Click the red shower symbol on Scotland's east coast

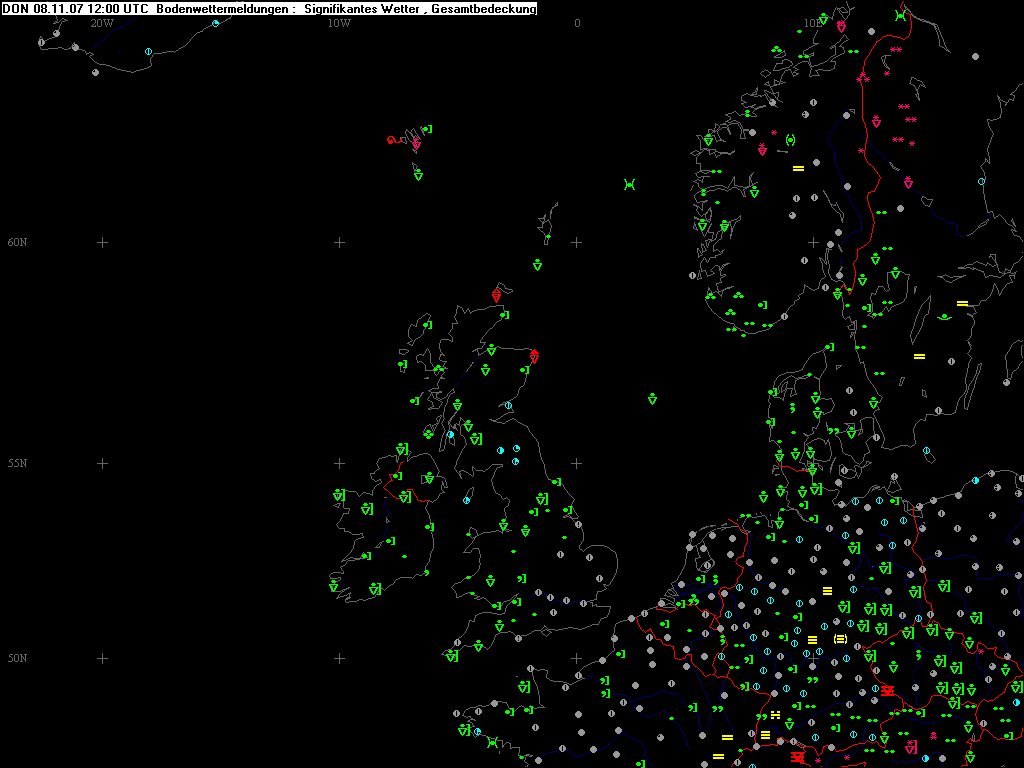pos(534,357)
